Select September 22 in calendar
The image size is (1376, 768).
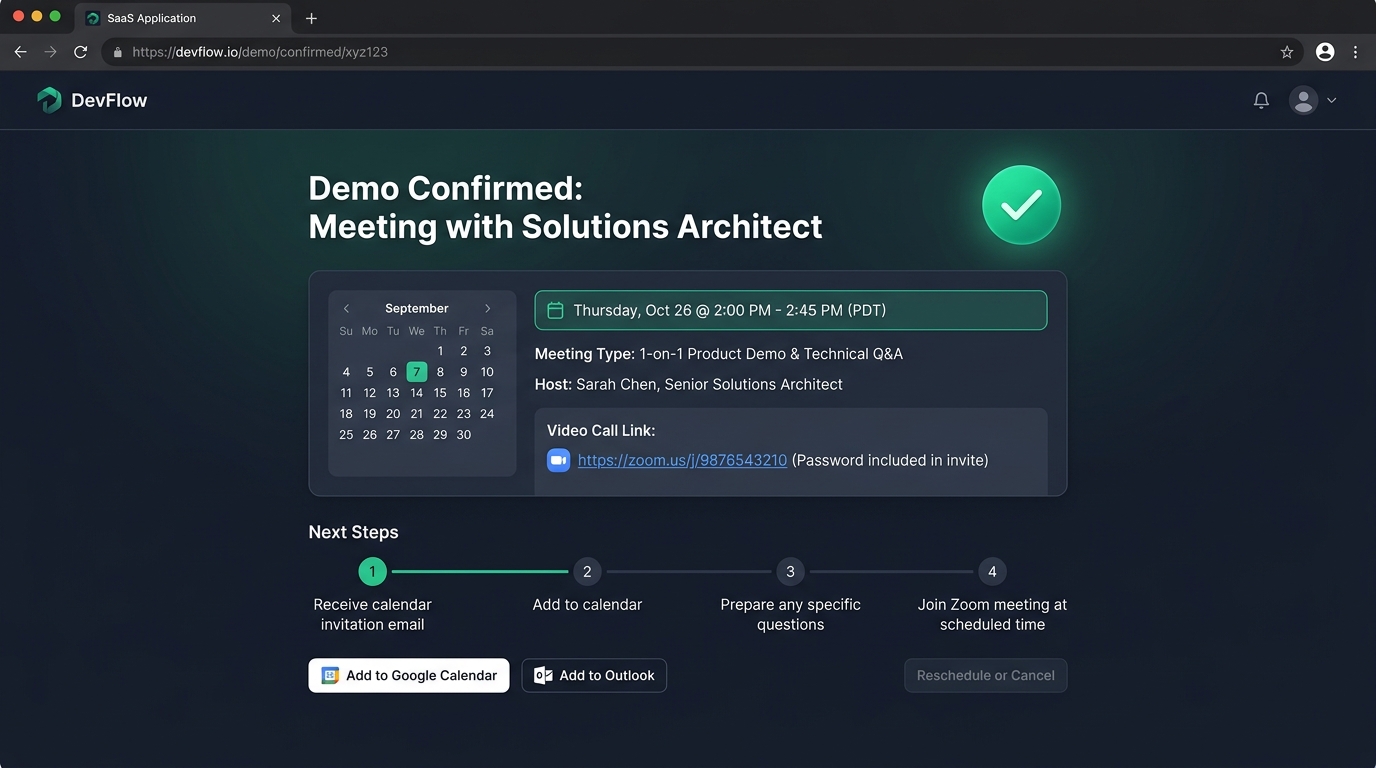coord(440,414)
